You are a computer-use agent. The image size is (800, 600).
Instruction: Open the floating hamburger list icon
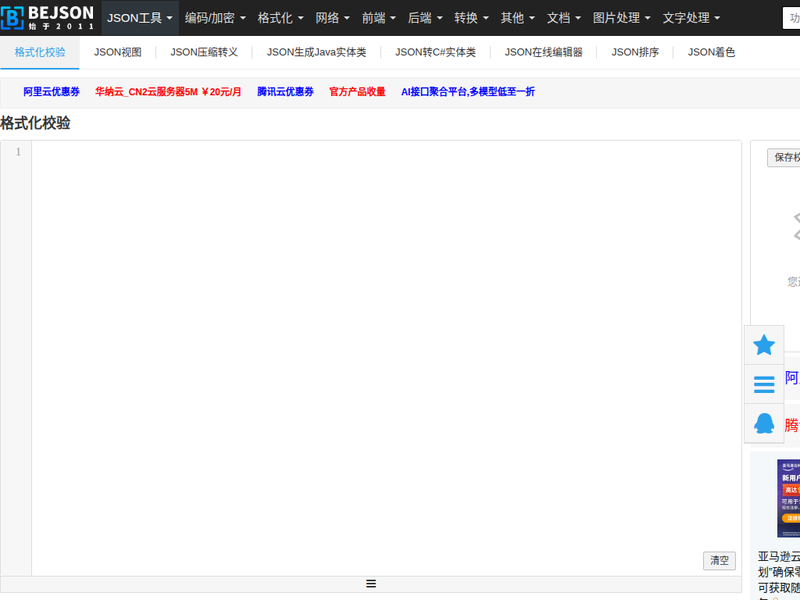(764, 384)
